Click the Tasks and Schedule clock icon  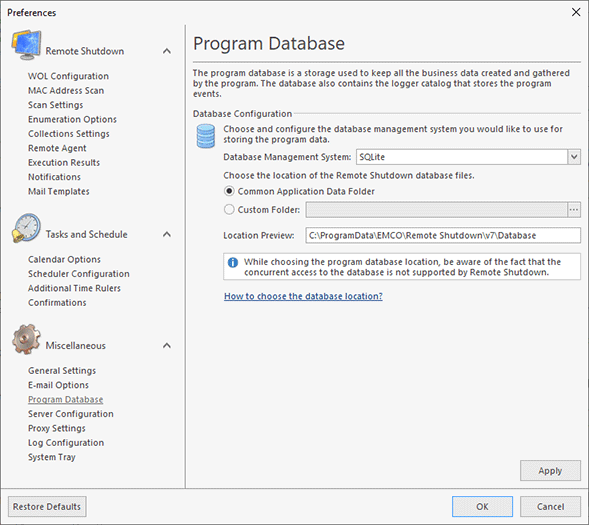click(26, 228)
